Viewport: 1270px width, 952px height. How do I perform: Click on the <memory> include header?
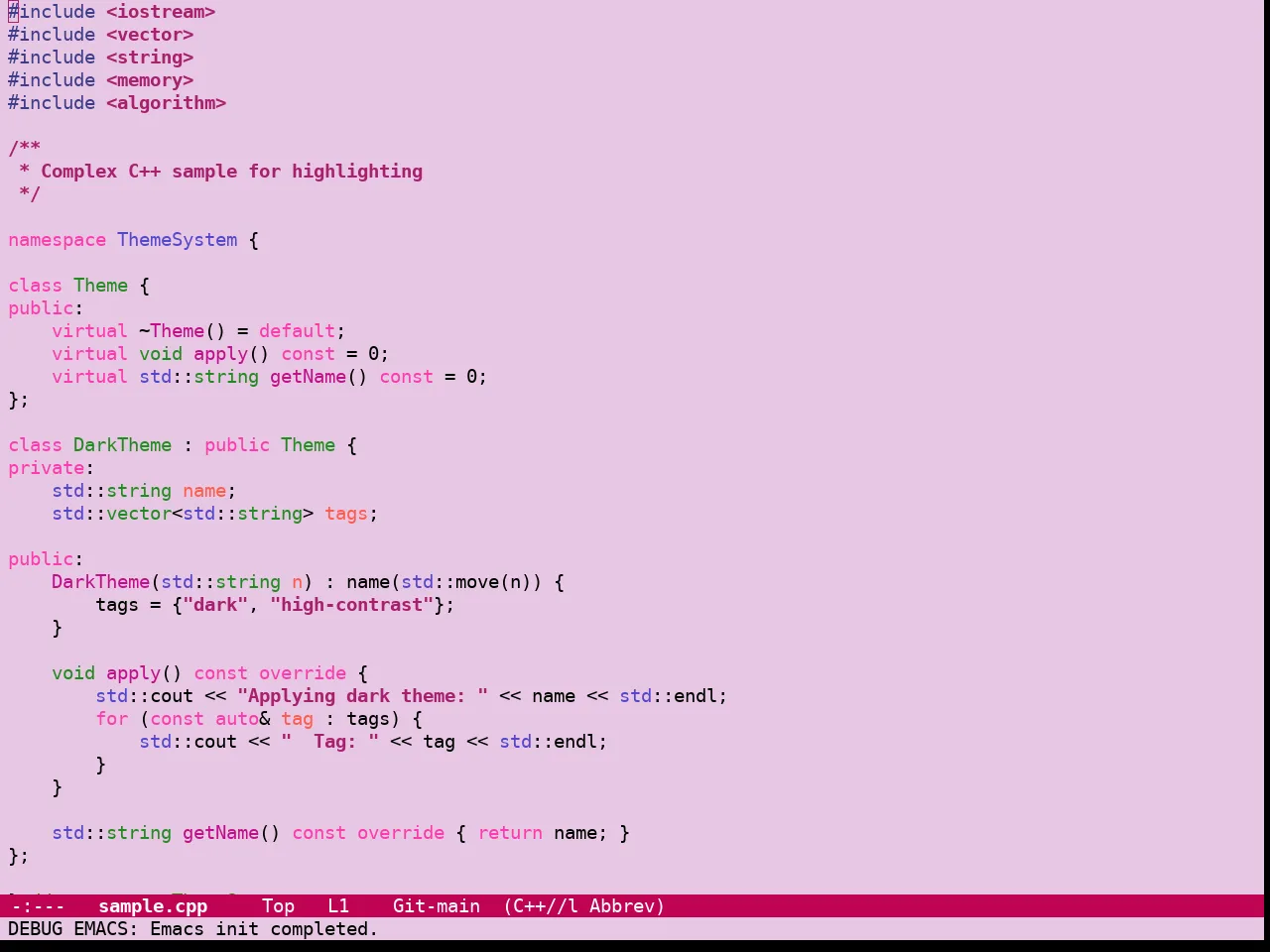150,80
